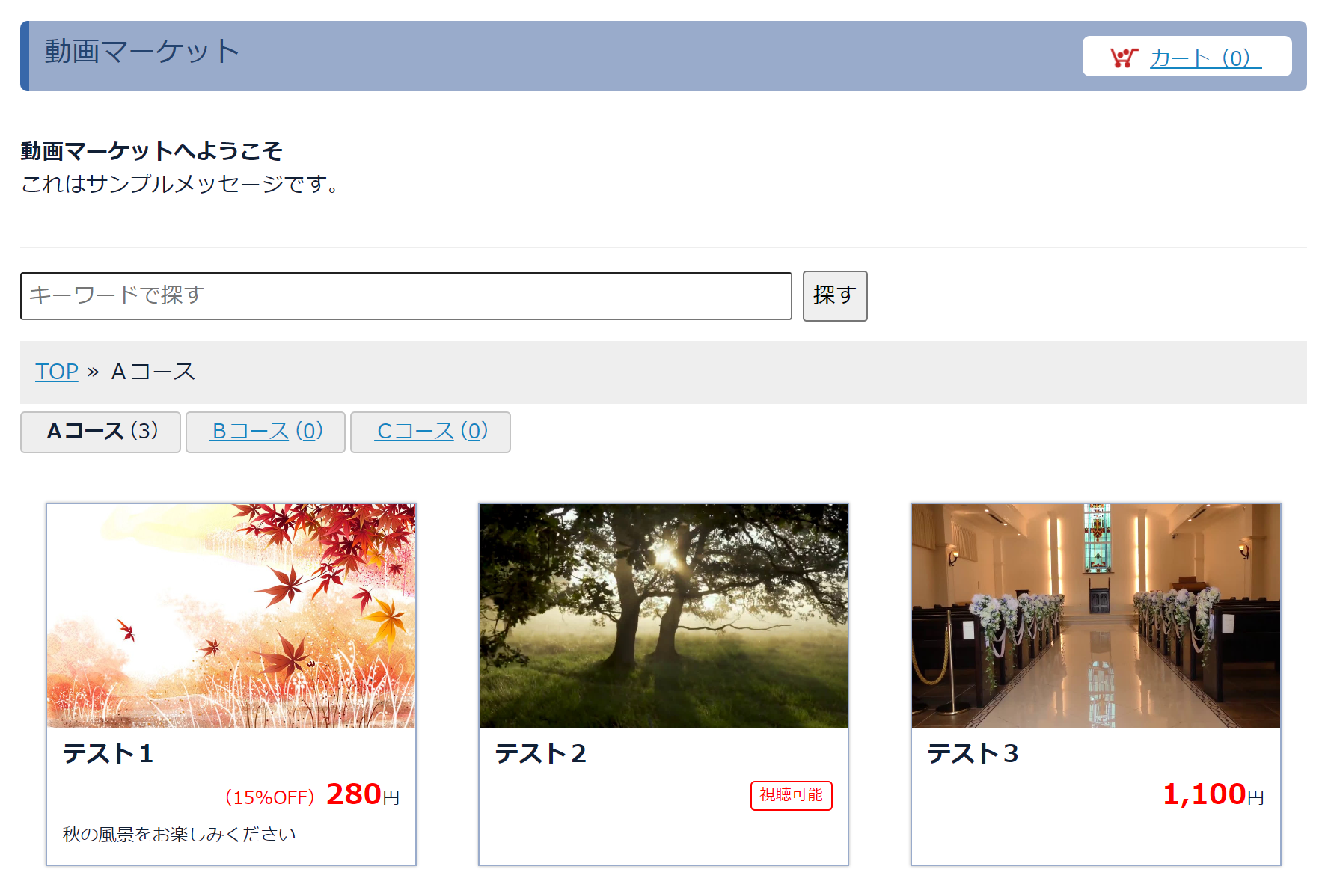Click the 動画マーケット site title

pos(141,52)
